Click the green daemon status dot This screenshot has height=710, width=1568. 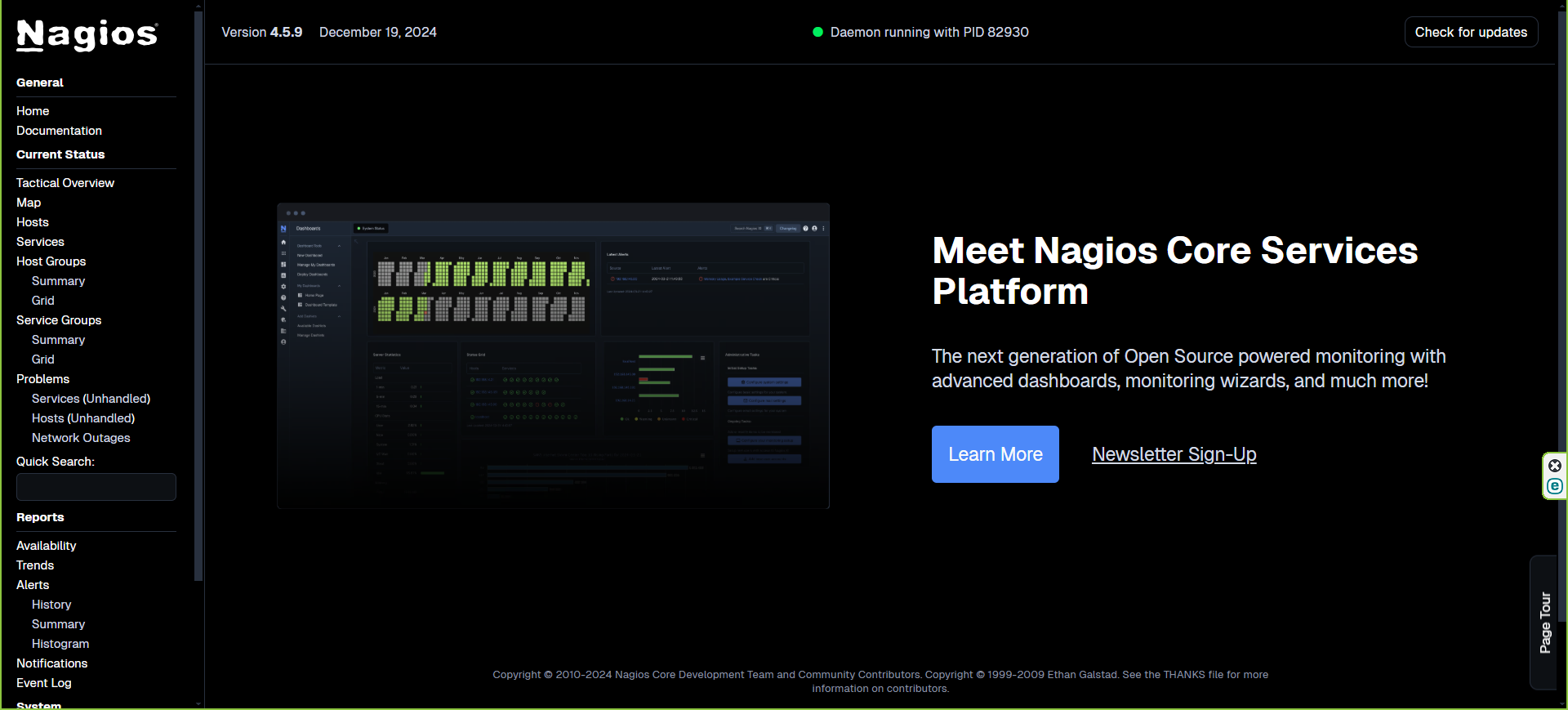(x=817, y=32)
